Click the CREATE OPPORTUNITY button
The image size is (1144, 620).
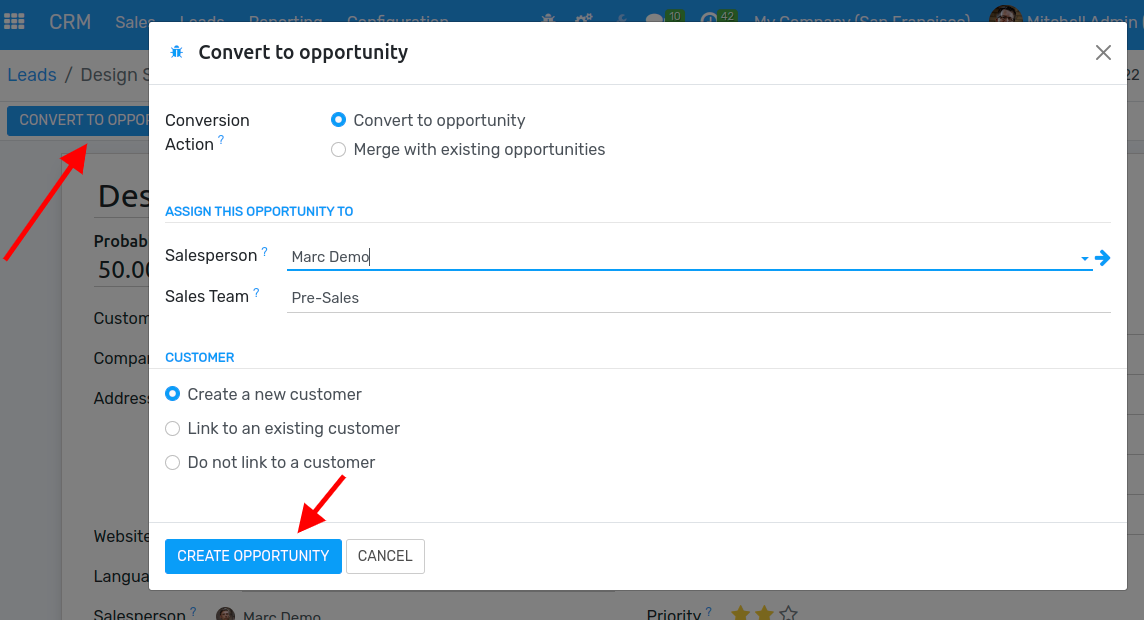pos(253,556)
